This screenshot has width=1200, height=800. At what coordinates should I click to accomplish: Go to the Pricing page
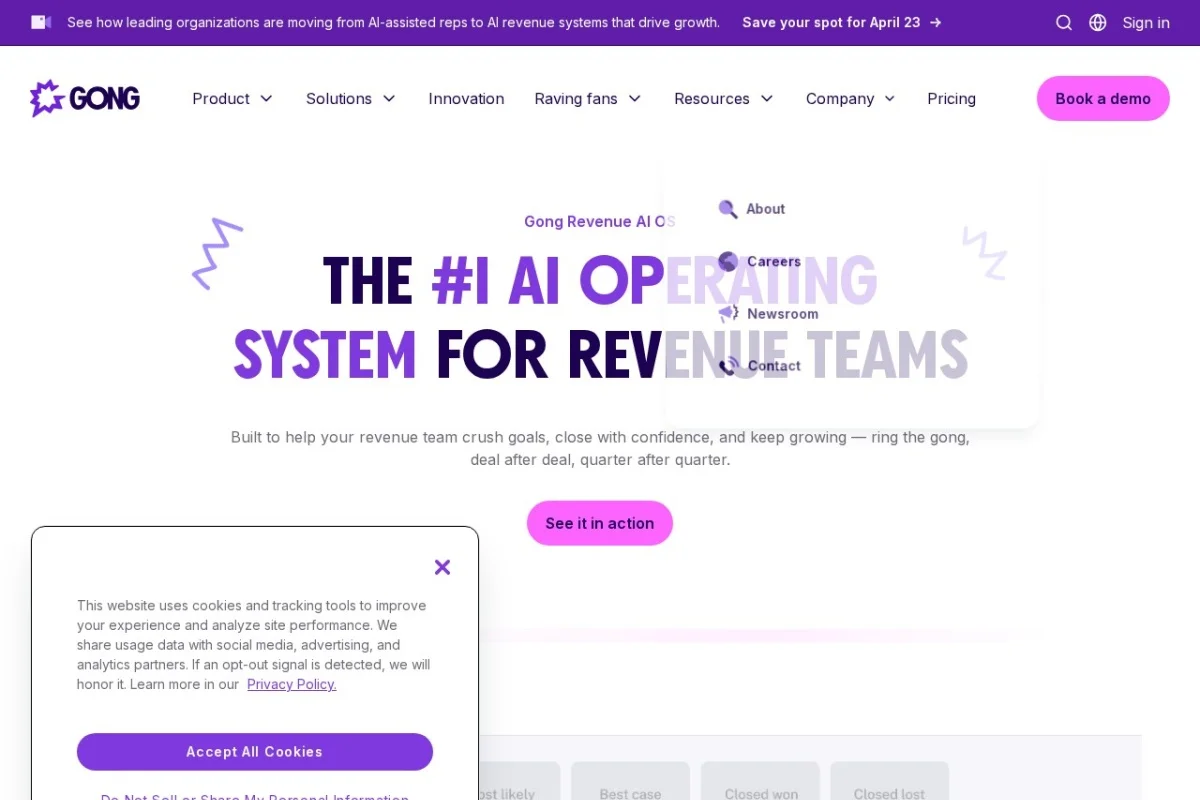coord(951,98)
